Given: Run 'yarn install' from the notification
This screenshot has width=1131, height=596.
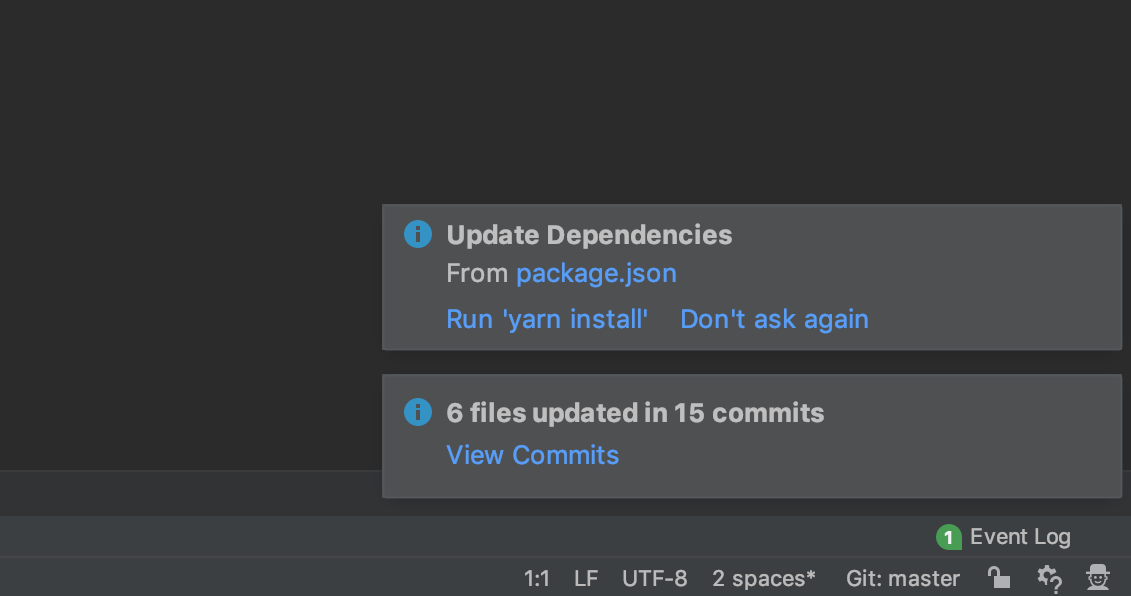Looking at the screenshot, I should (x=547, y=319).
